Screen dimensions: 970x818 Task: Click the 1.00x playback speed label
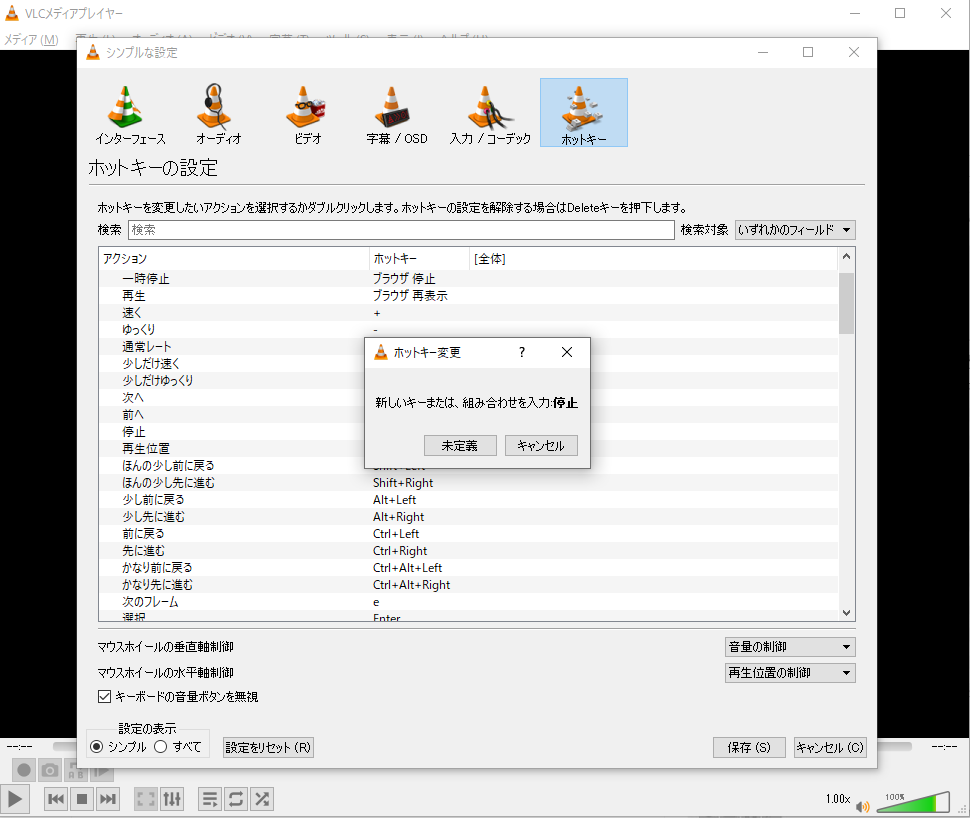838,799
